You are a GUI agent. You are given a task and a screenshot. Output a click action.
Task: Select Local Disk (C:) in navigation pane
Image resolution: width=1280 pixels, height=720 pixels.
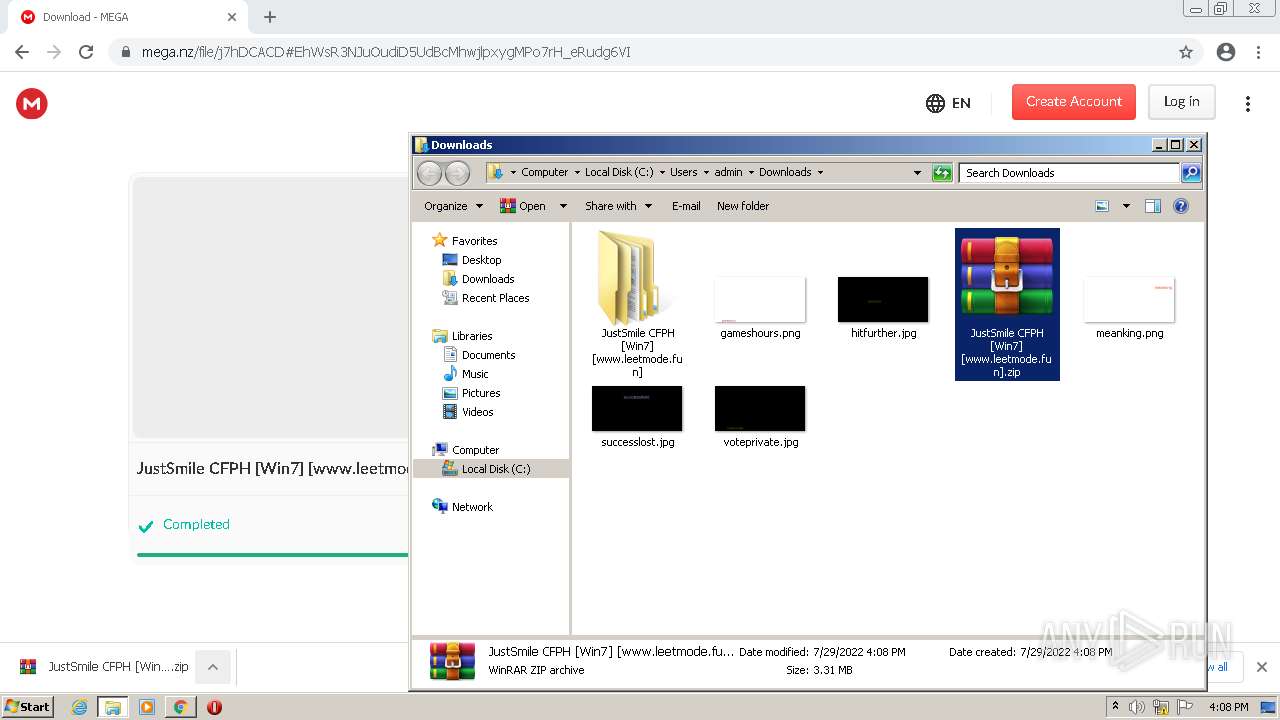496,469
